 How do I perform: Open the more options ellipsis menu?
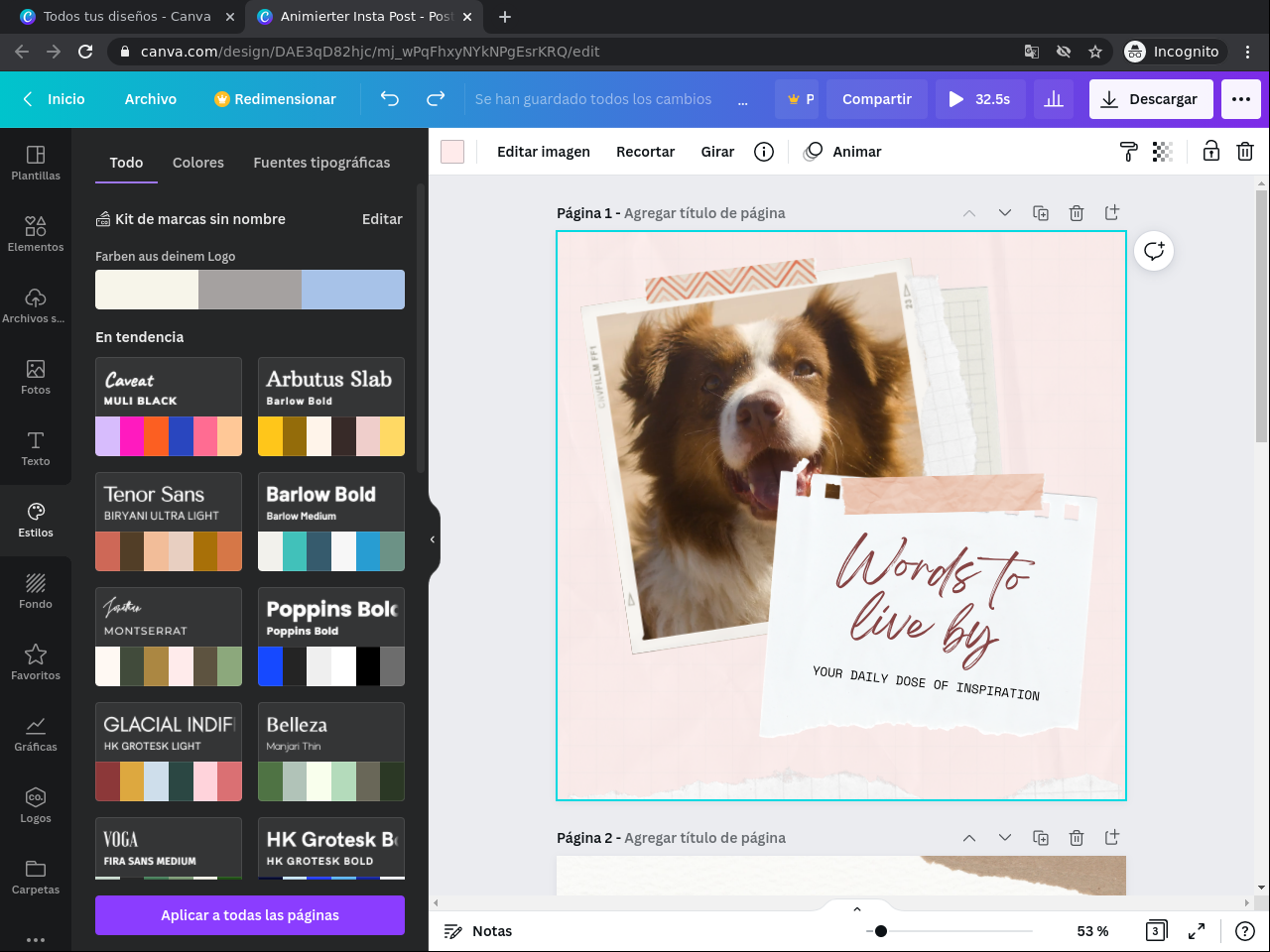click(x=1241, y=99)
